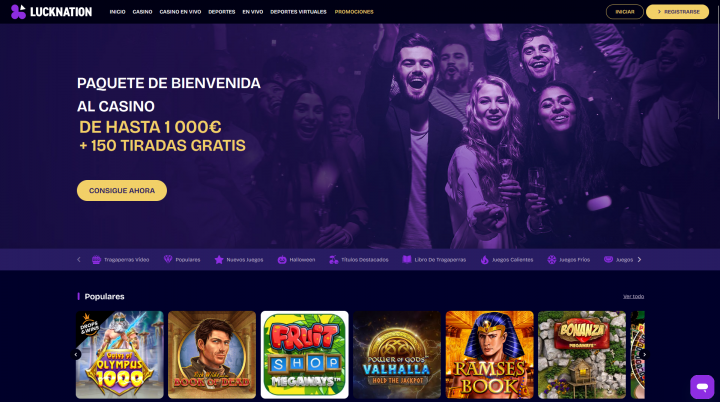The width and height of the screenshot is (720, 402).
Task: Open the Fruit Shop Megaways game thumbnail
Action: [x=304, y=355]
